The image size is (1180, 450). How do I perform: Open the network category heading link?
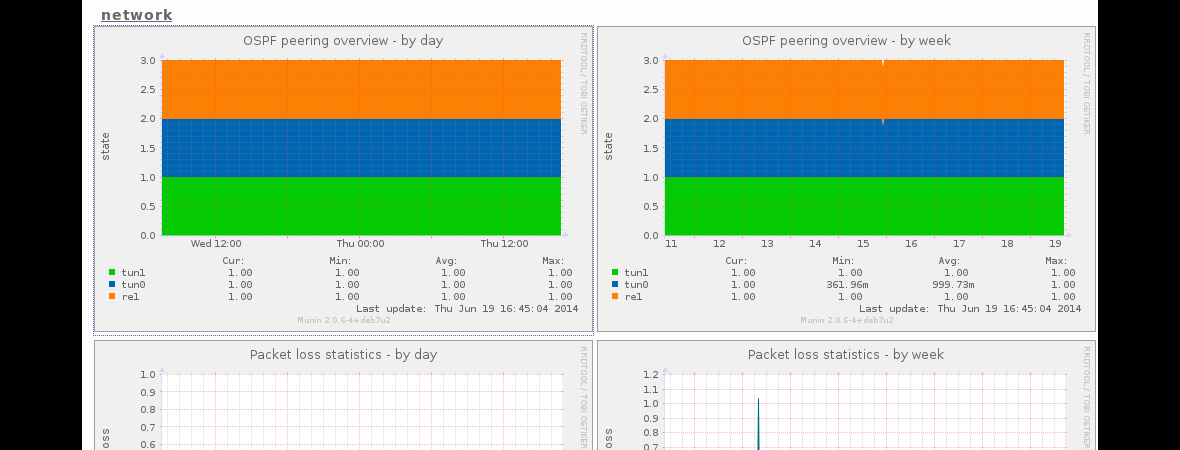tap(136, 15)
